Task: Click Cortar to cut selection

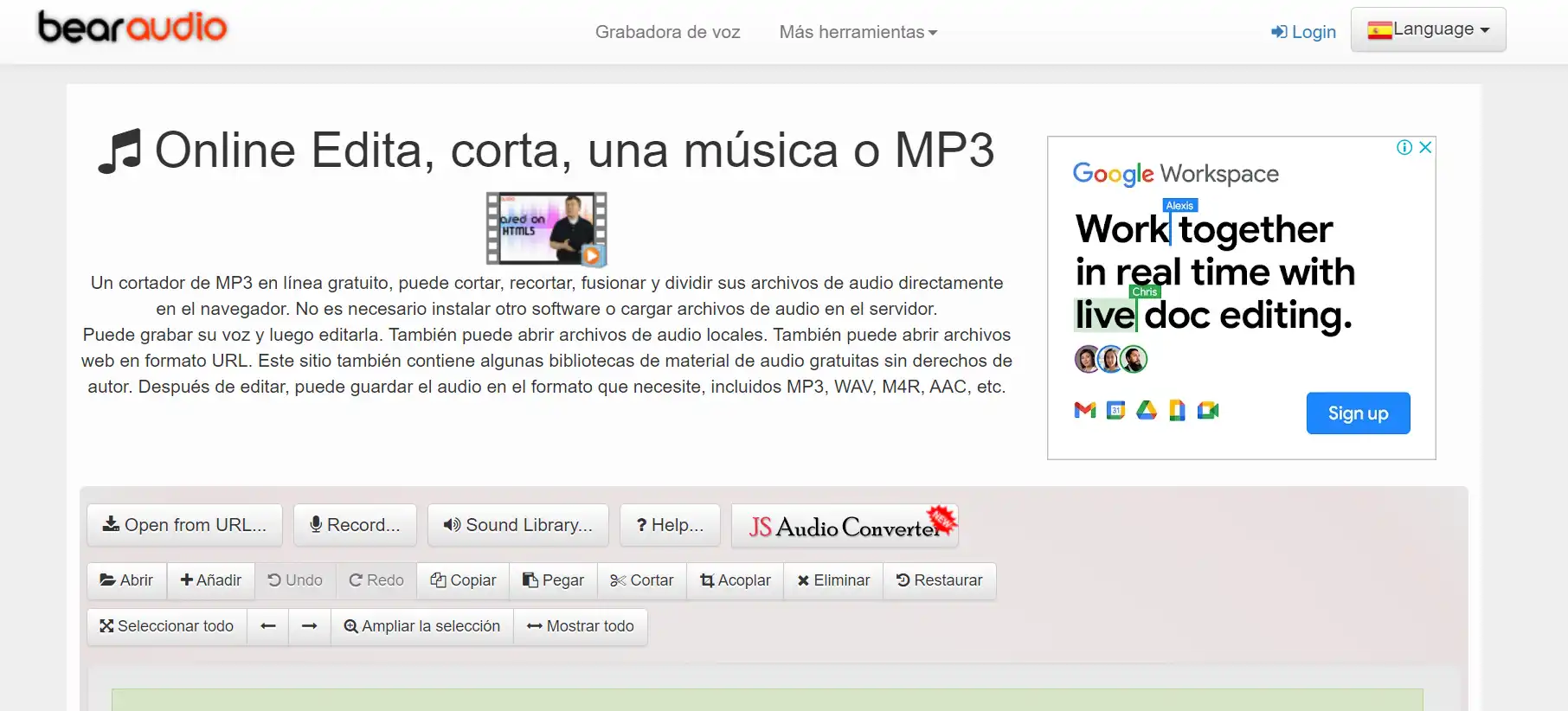Action: pos(641,580)
